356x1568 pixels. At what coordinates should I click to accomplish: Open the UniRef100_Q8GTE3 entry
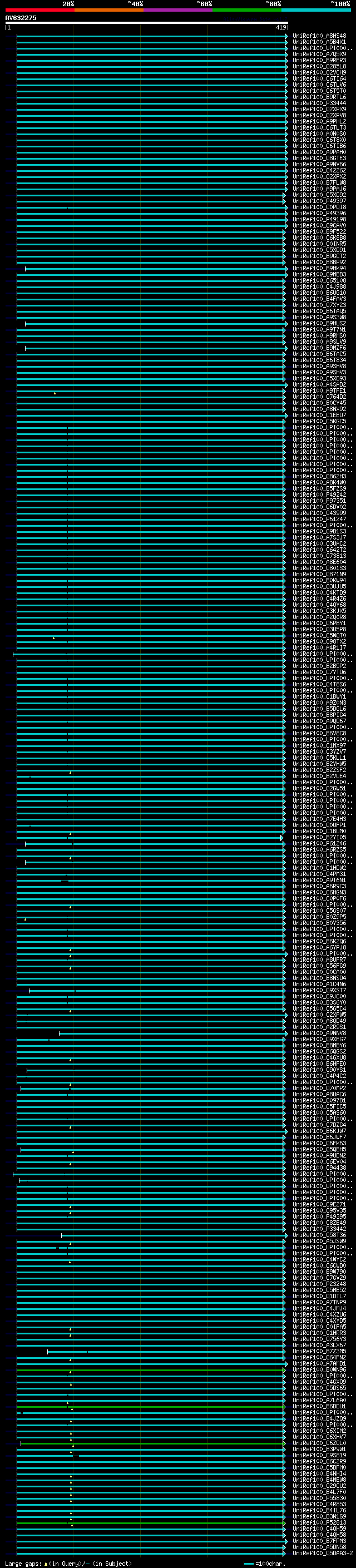click(319, 159)
